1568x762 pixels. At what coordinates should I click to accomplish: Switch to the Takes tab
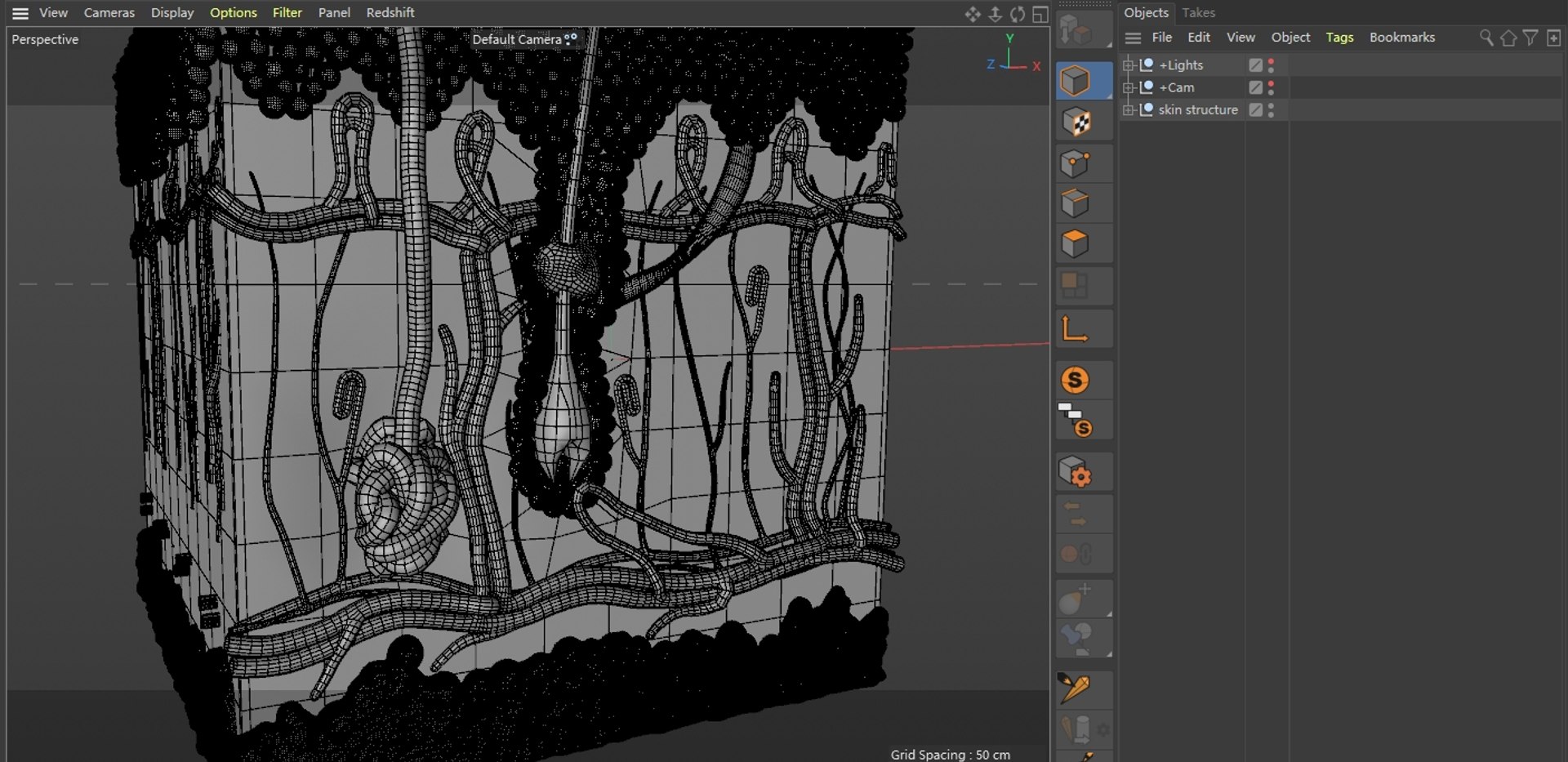click(1199, 13)
